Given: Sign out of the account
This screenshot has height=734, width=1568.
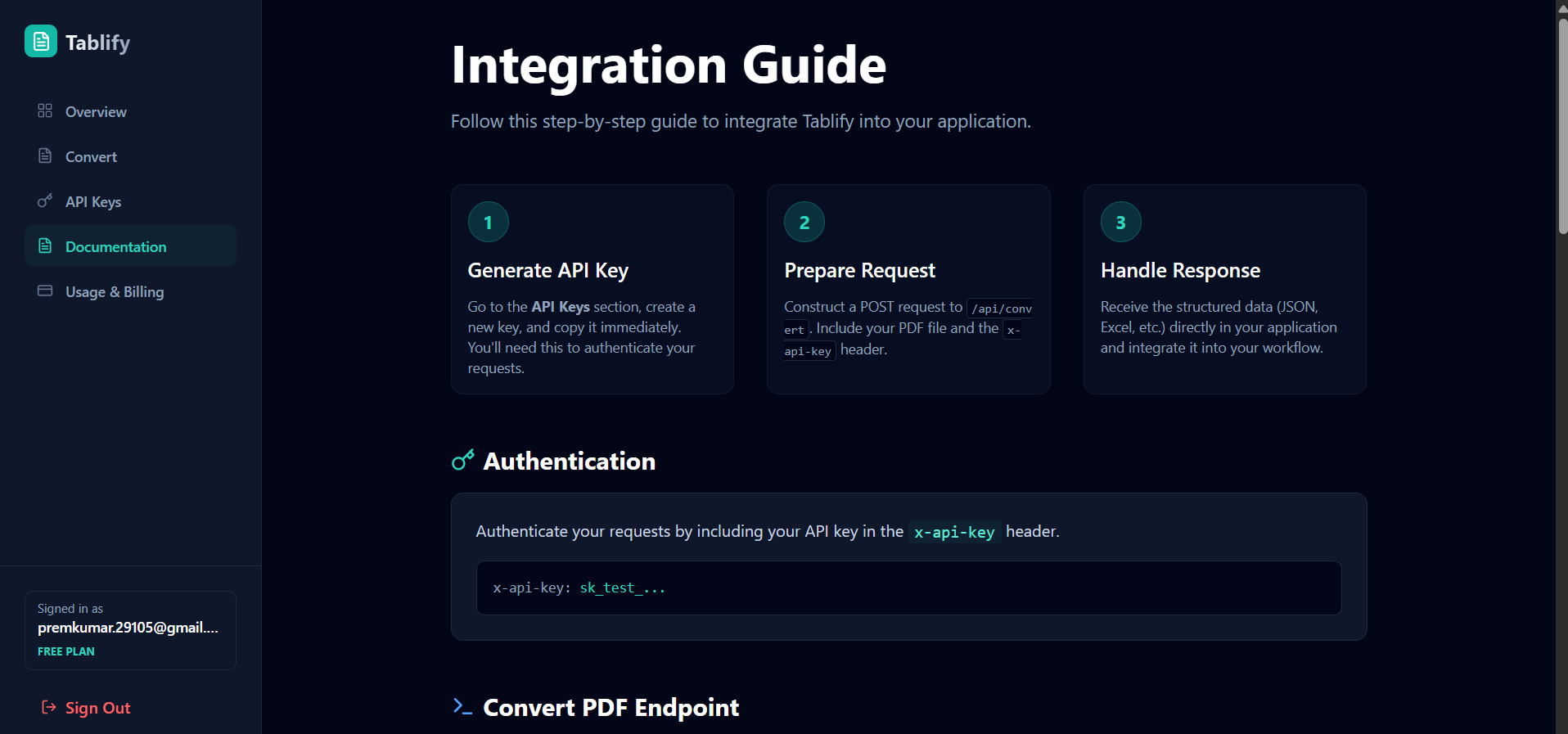Looking at the screenshot, I should 86,708.
